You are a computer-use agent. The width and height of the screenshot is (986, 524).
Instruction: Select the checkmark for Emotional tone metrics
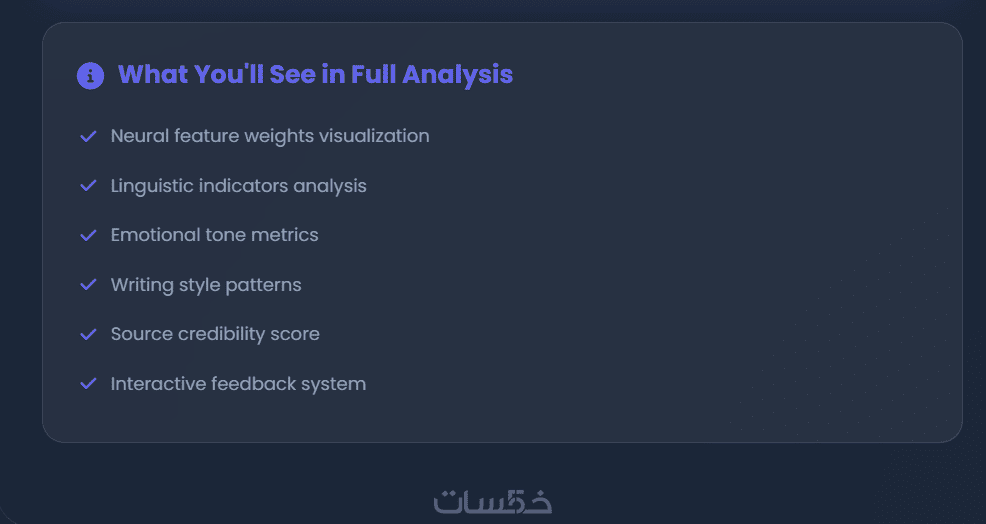click(x=88, y=235)
